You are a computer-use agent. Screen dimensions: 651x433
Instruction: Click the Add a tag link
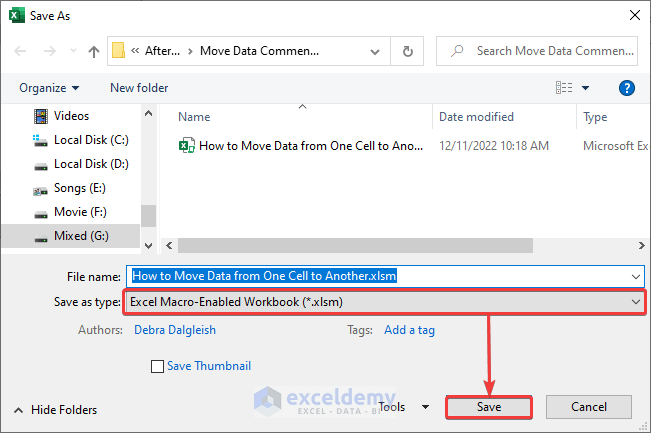click(409, 330)
